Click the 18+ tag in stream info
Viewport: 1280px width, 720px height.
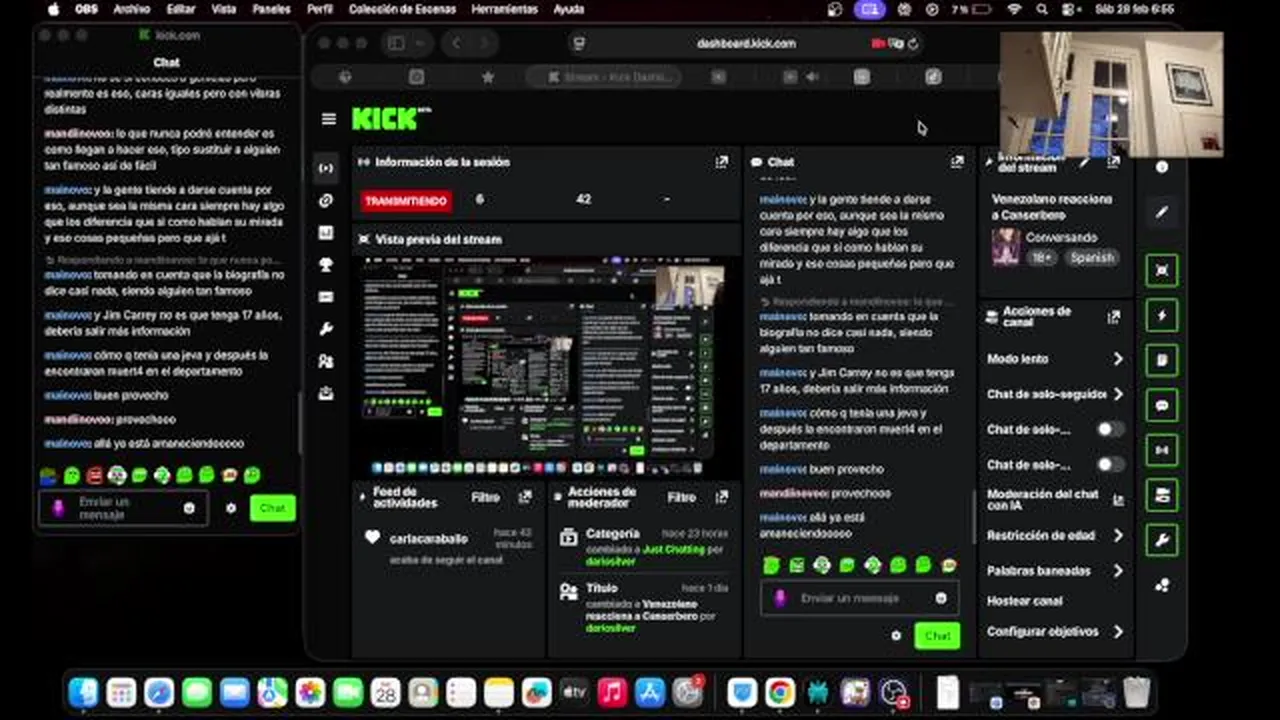tap(1042, 257)
